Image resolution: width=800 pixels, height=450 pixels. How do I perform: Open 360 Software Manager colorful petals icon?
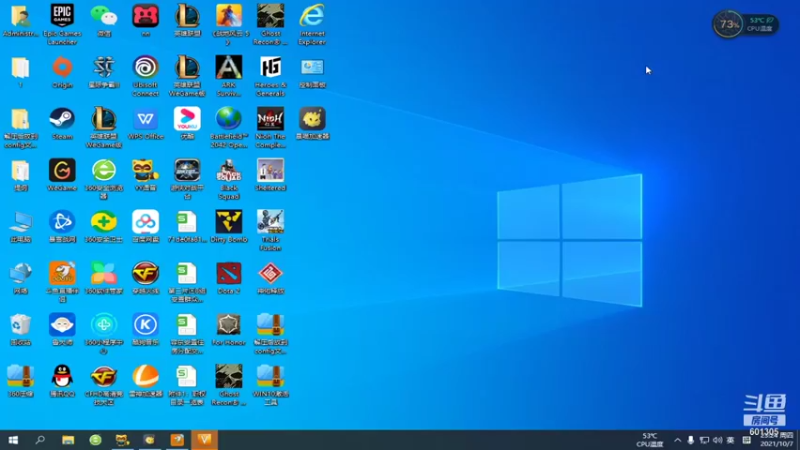(x=104, y=278)
